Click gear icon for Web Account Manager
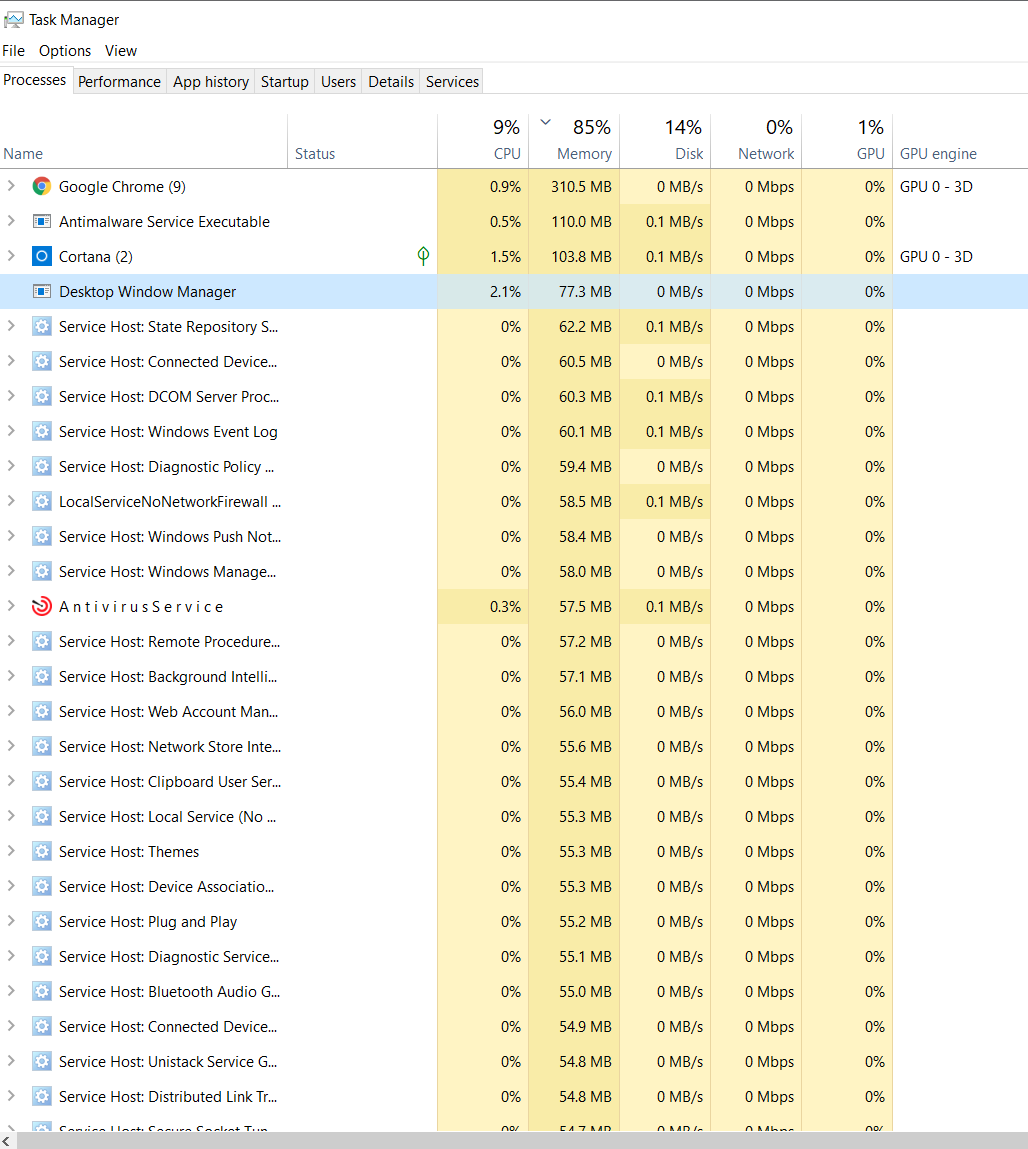The image size is (1028, 1149). click(42, 712)
